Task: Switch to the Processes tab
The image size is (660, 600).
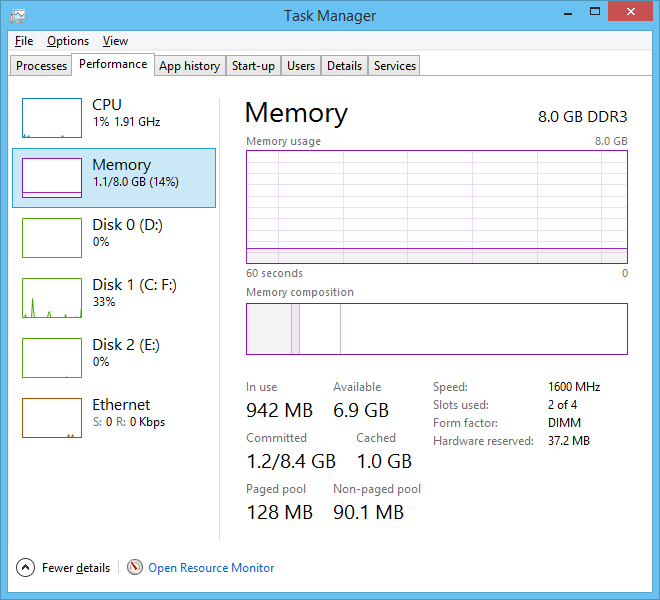Action: 42,66
